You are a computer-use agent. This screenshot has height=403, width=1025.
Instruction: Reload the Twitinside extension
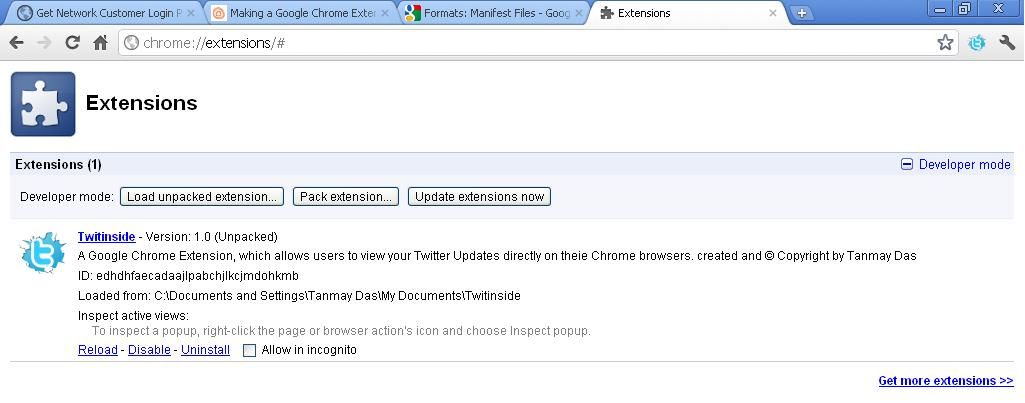click(x=98, y=350)
